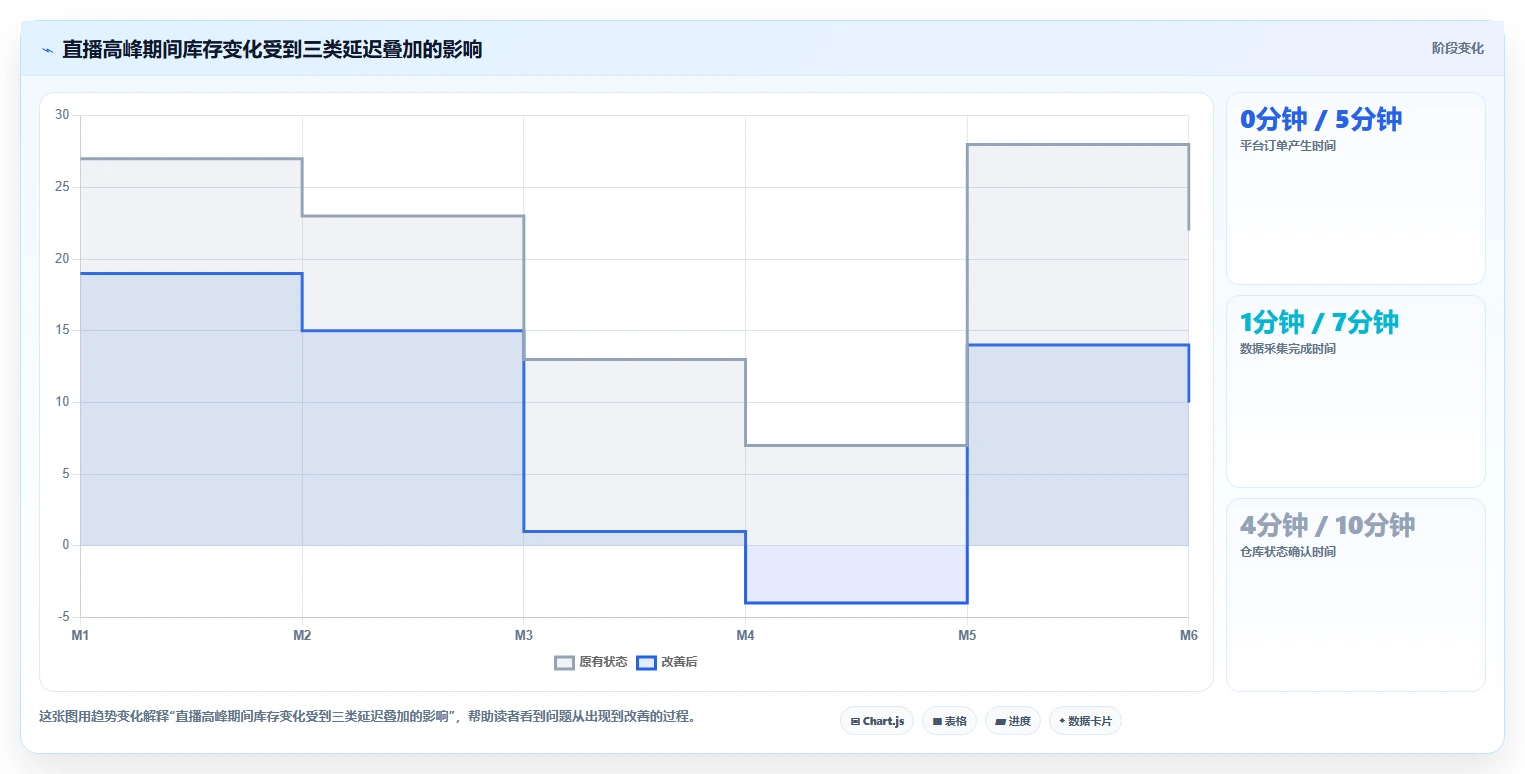Click the 30 y-axis tick label

click(x=62, y=115)
